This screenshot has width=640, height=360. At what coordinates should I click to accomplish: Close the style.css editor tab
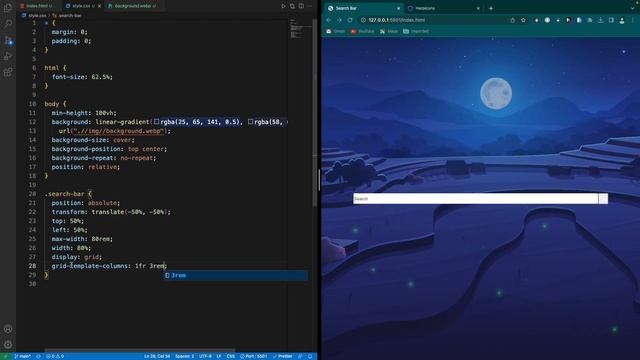99,6
